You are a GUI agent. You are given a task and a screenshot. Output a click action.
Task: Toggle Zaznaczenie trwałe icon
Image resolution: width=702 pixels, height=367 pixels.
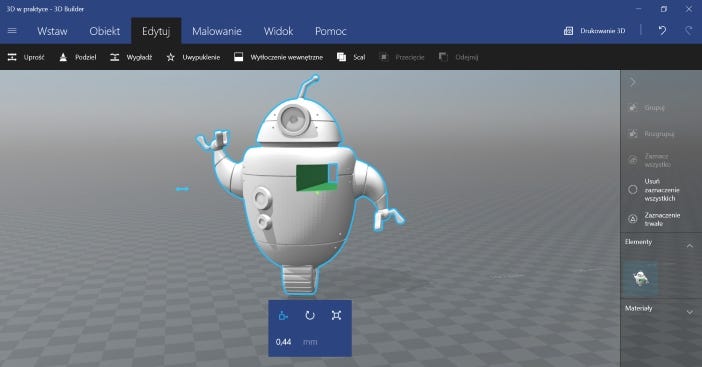point(633,219)
